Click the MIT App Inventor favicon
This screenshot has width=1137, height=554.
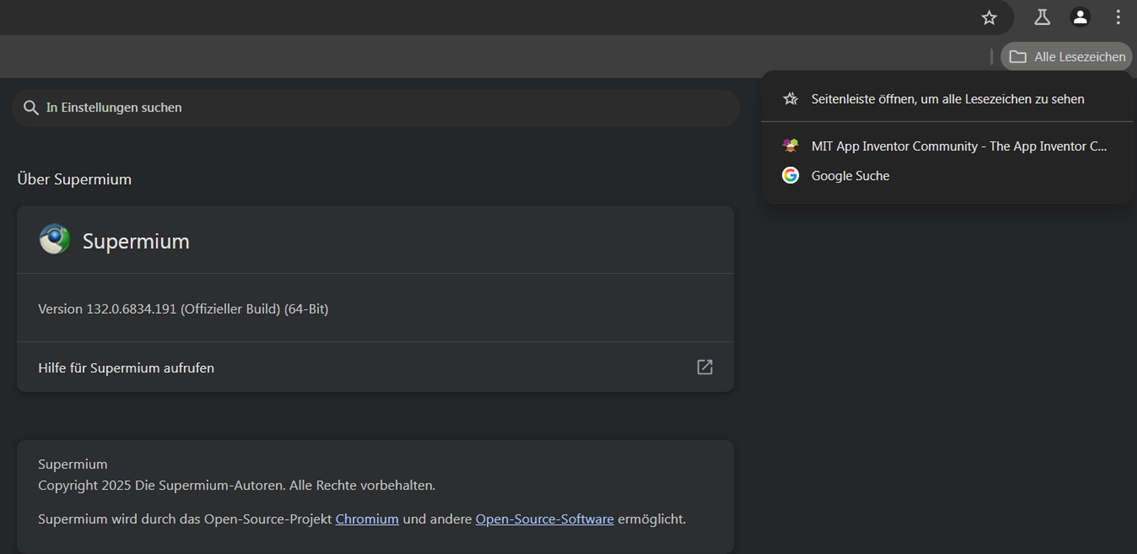pos(790,146)
